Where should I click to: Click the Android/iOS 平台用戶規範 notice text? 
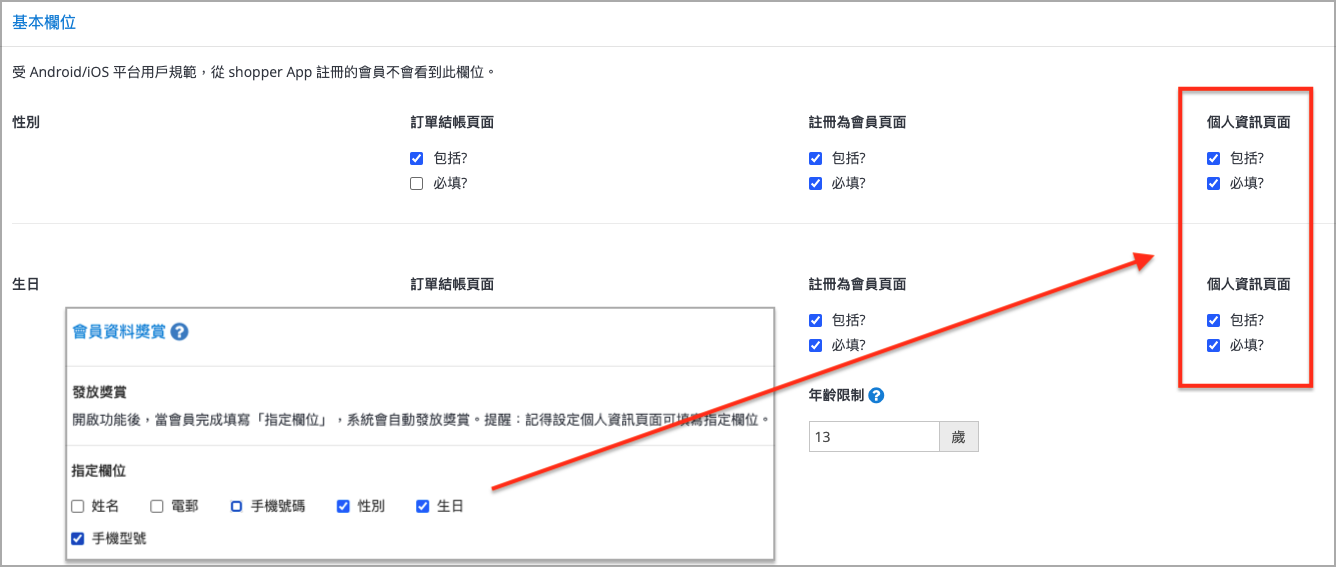coord(254,72)
